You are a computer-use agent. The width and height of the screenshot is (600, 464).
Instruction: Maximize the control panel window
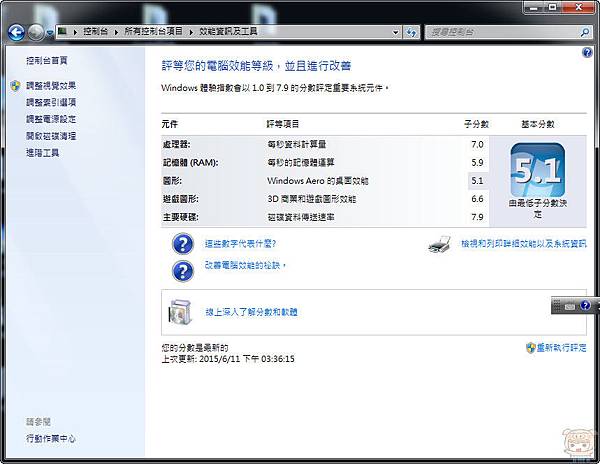coord(553,7)
